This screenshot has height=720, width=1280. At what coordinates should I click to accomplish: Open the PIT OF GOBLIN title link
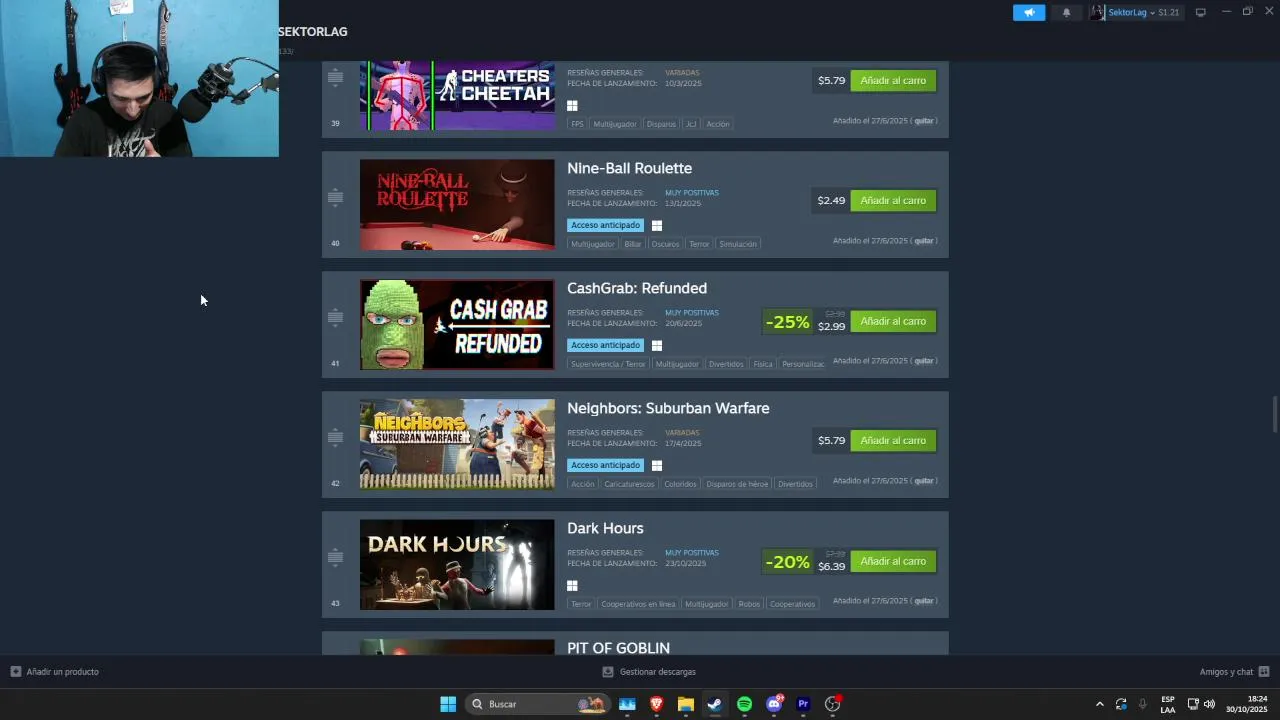click(x=618, y=648)
